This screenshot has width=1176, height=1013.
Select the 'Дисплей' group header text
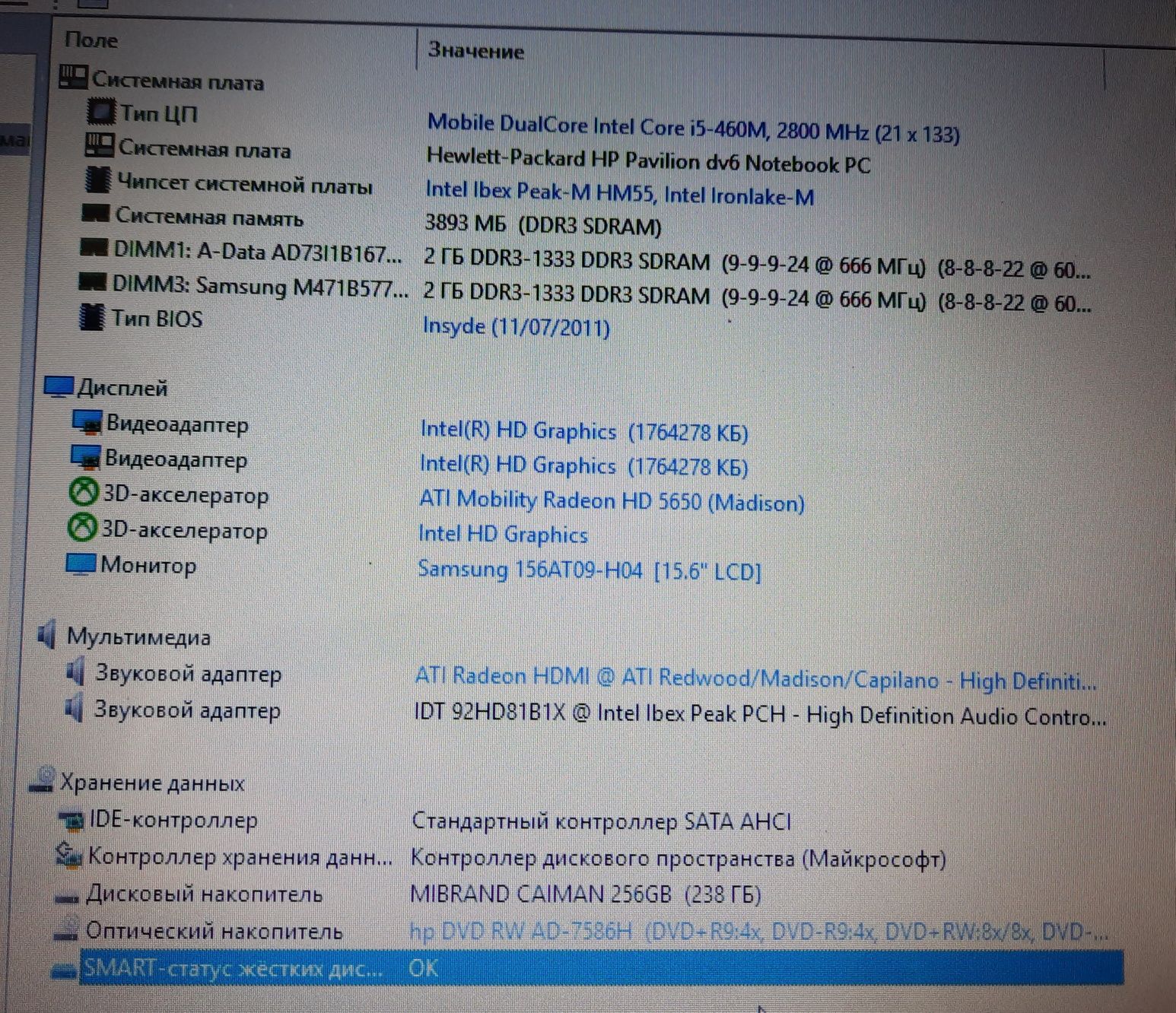[x=122, y=388]
